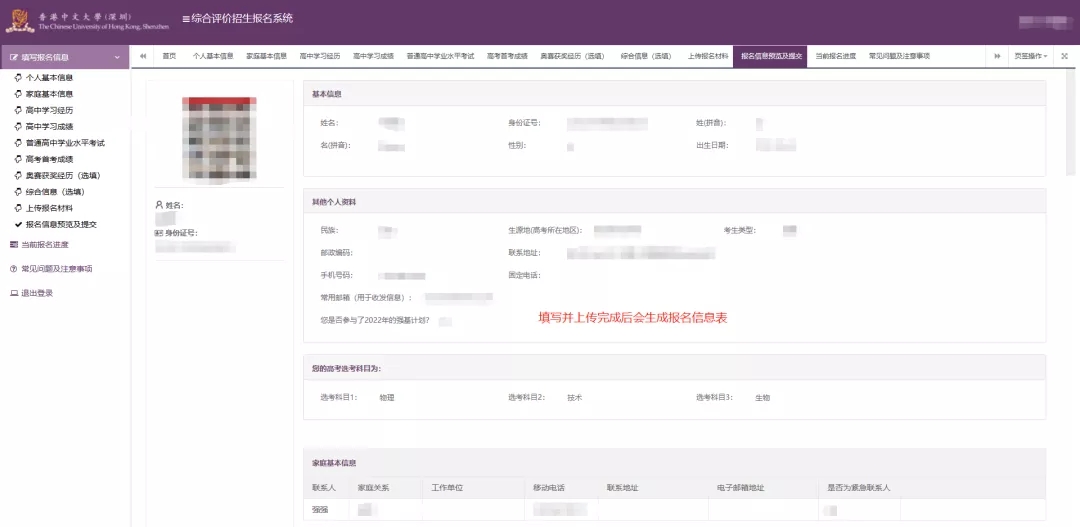Click the 退出登录 logout icon in sidebar

[13, 293]
